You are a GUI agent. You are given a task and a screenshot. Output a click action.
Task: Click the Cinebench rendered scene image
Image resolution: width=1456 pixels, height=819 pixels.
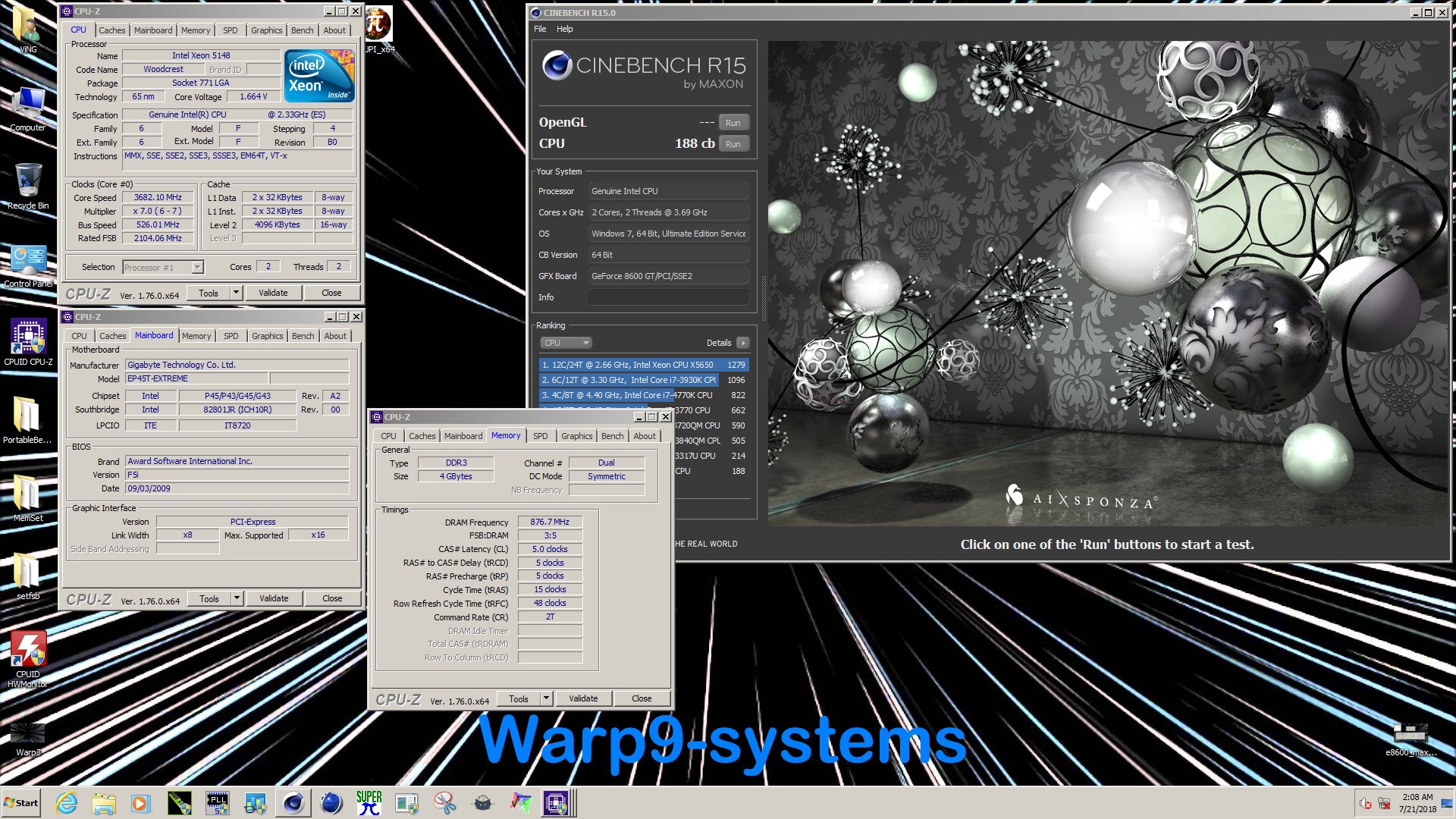coord(1108,284)
